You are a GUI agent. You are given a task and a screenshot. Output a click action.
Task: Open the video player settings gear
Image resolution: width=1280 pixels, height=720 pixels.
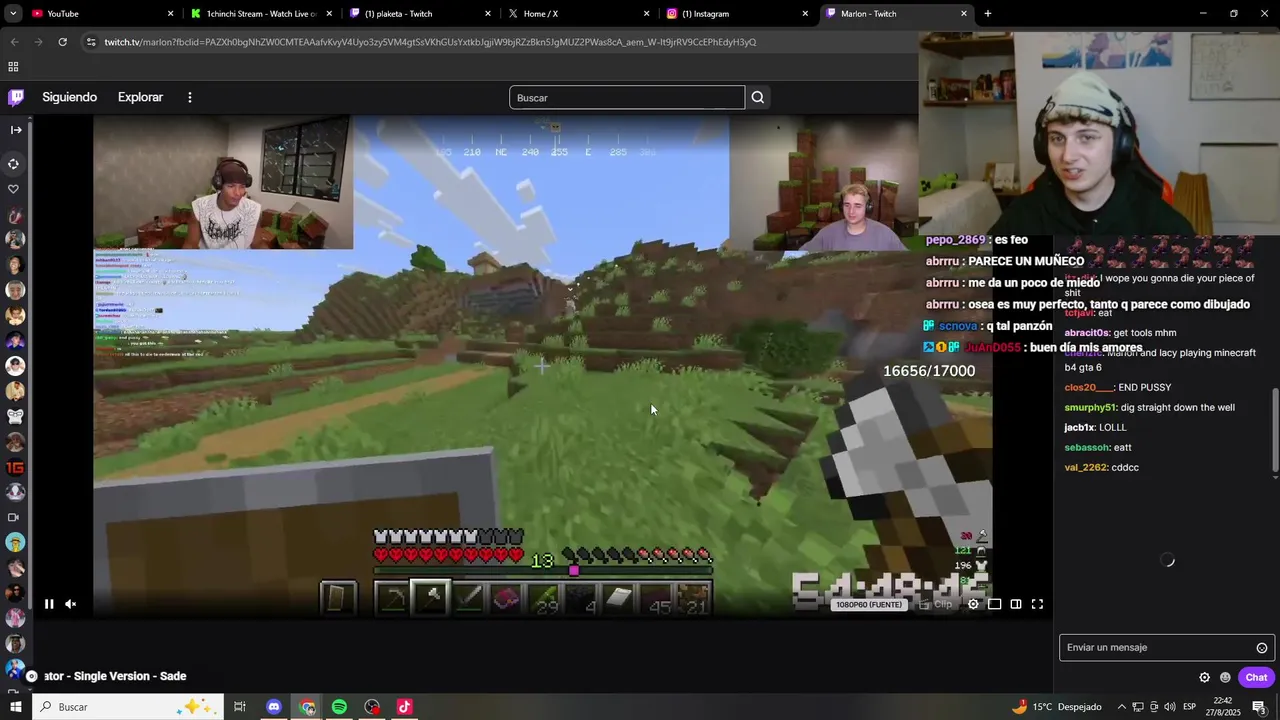tap(973, 604)
